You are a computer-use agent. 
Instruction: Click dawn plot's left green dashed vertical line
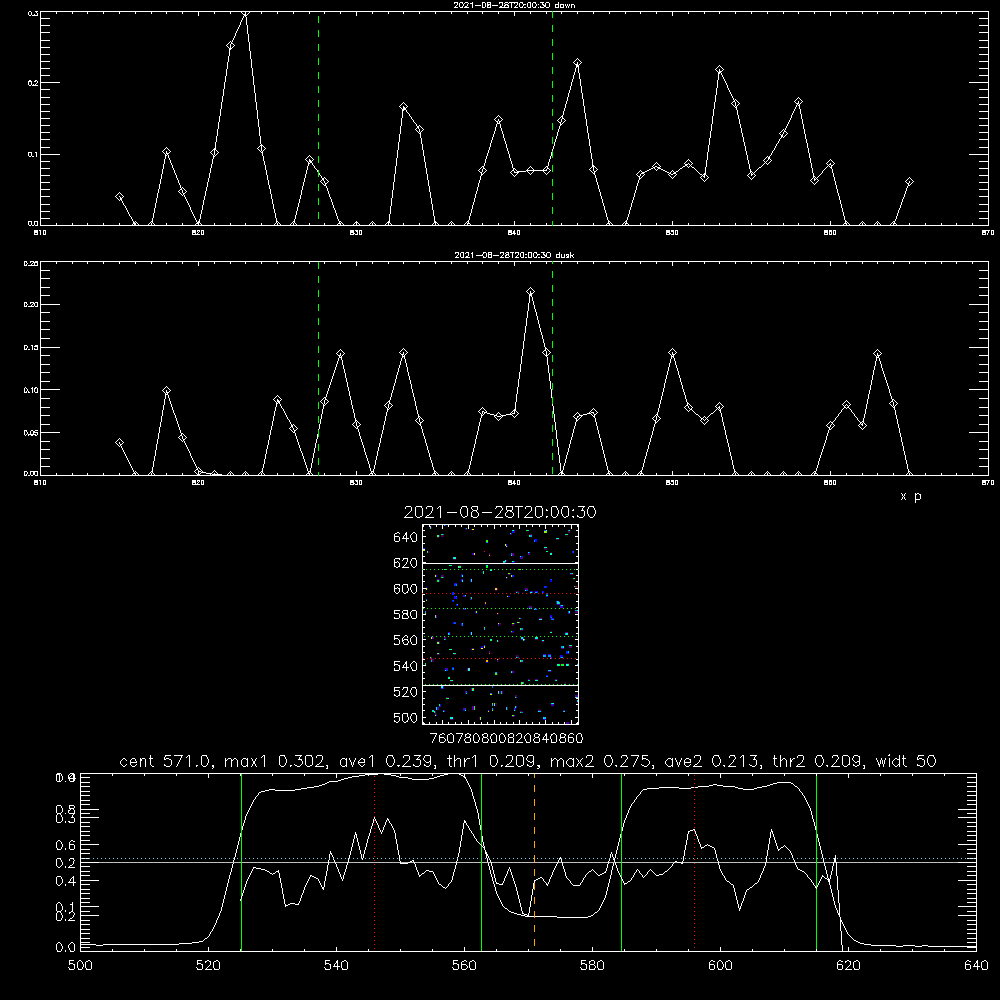pyautogui.click(x=318, y=118)
